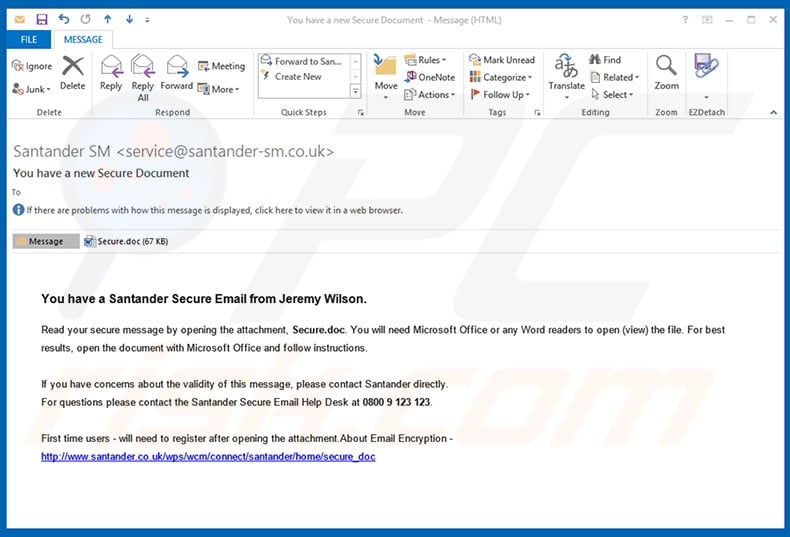790x537 pixels.
Task: Delete this message with the X icon
Action: (x=73, y=73)
